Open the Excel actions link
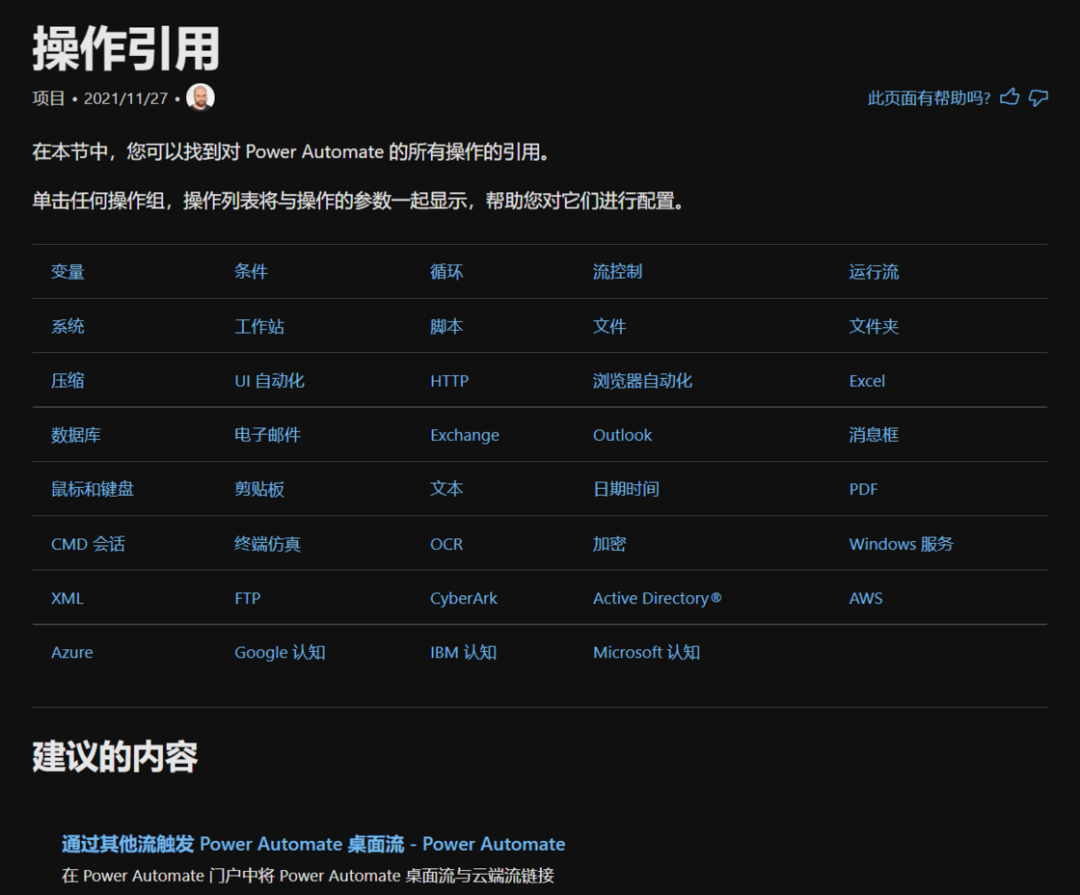 tap(866, 380)
